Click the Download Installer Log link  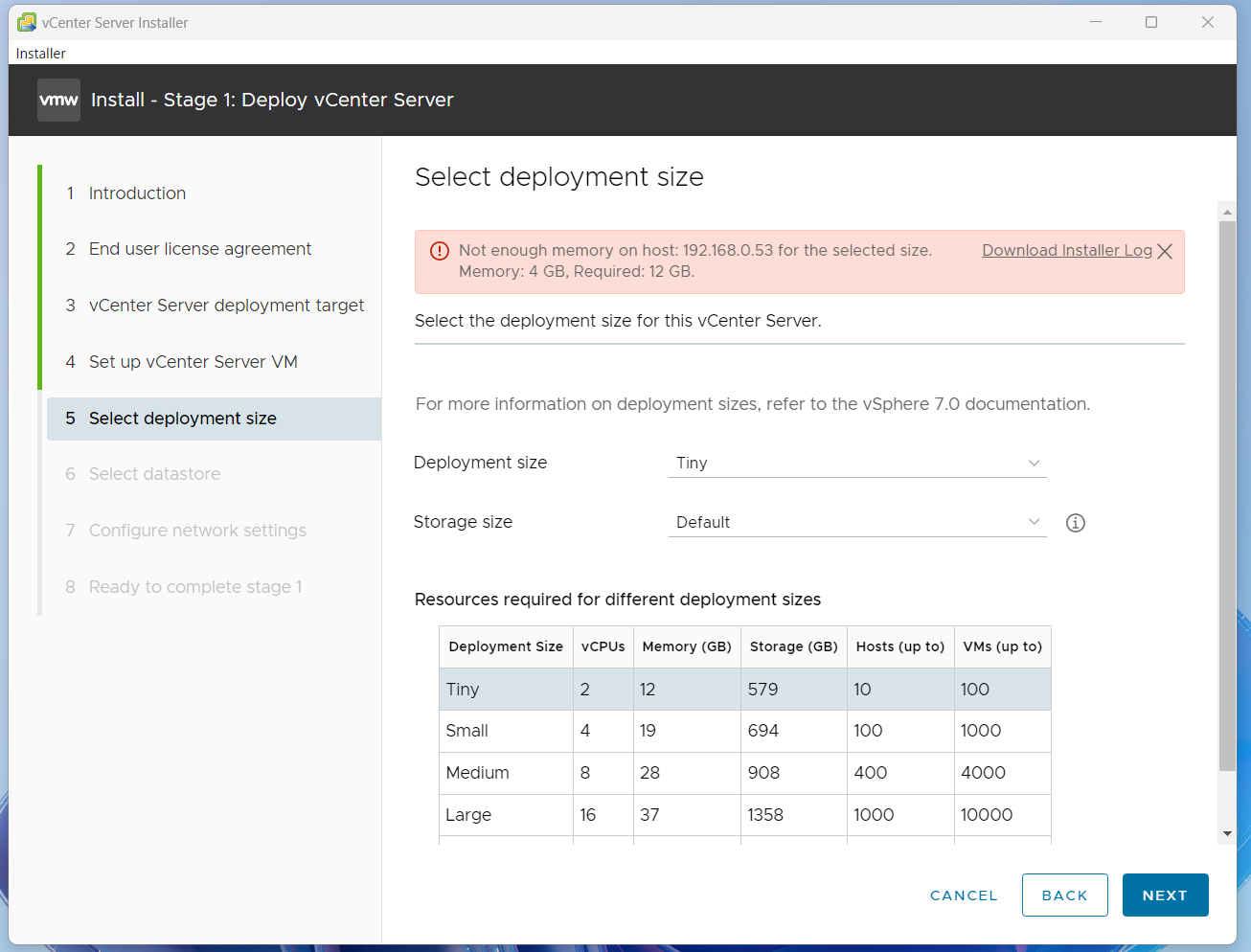[1066, 251]
